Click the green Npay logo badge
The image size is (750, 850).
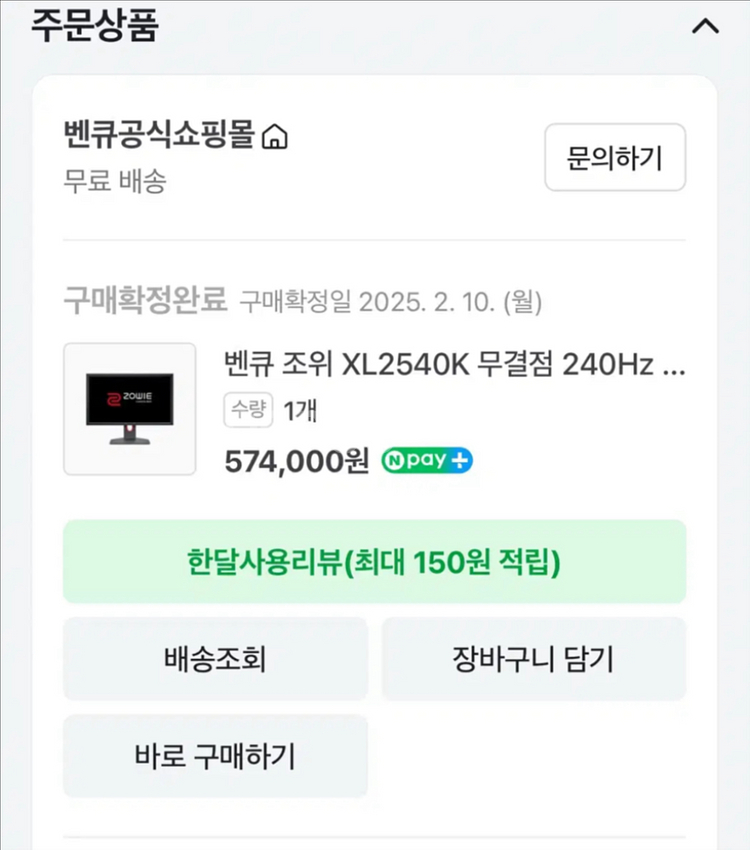click(x=416, y=461)
